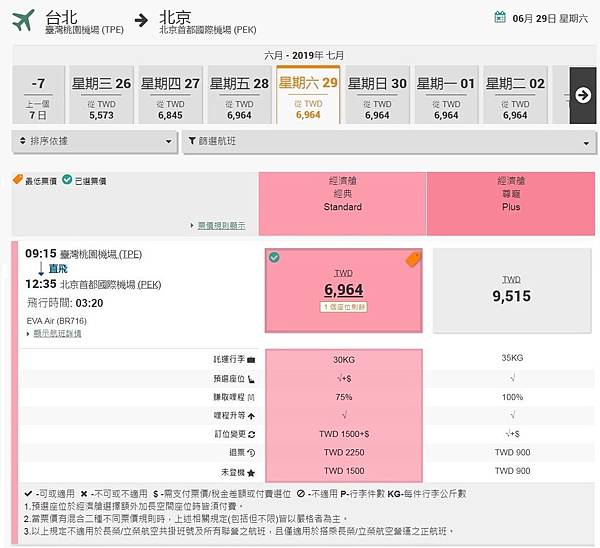Click the right arrow between 台北 and 北京
This screenshot has height=548, width=600.
(141, 20)
